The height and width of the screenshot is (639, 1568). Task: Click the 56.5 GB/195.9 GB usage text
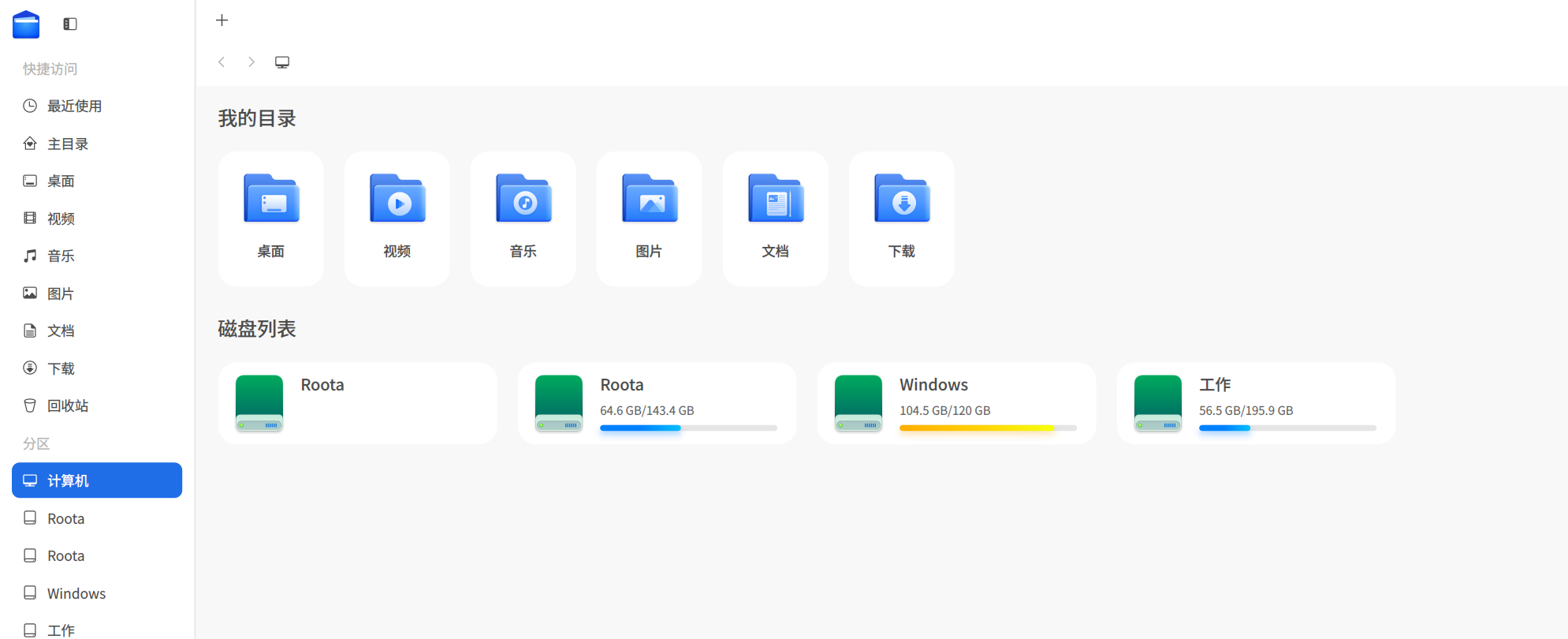pos(1246,410)
